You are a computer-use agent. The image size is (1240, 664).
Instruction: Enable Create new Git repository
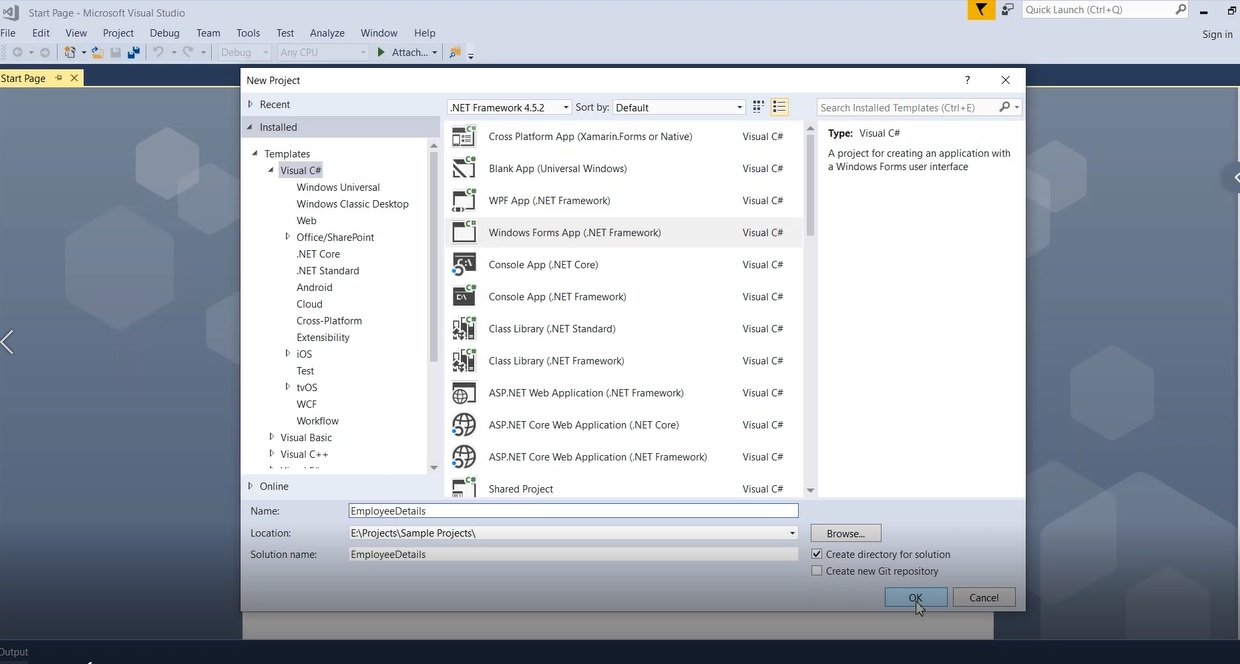[817, 570]
